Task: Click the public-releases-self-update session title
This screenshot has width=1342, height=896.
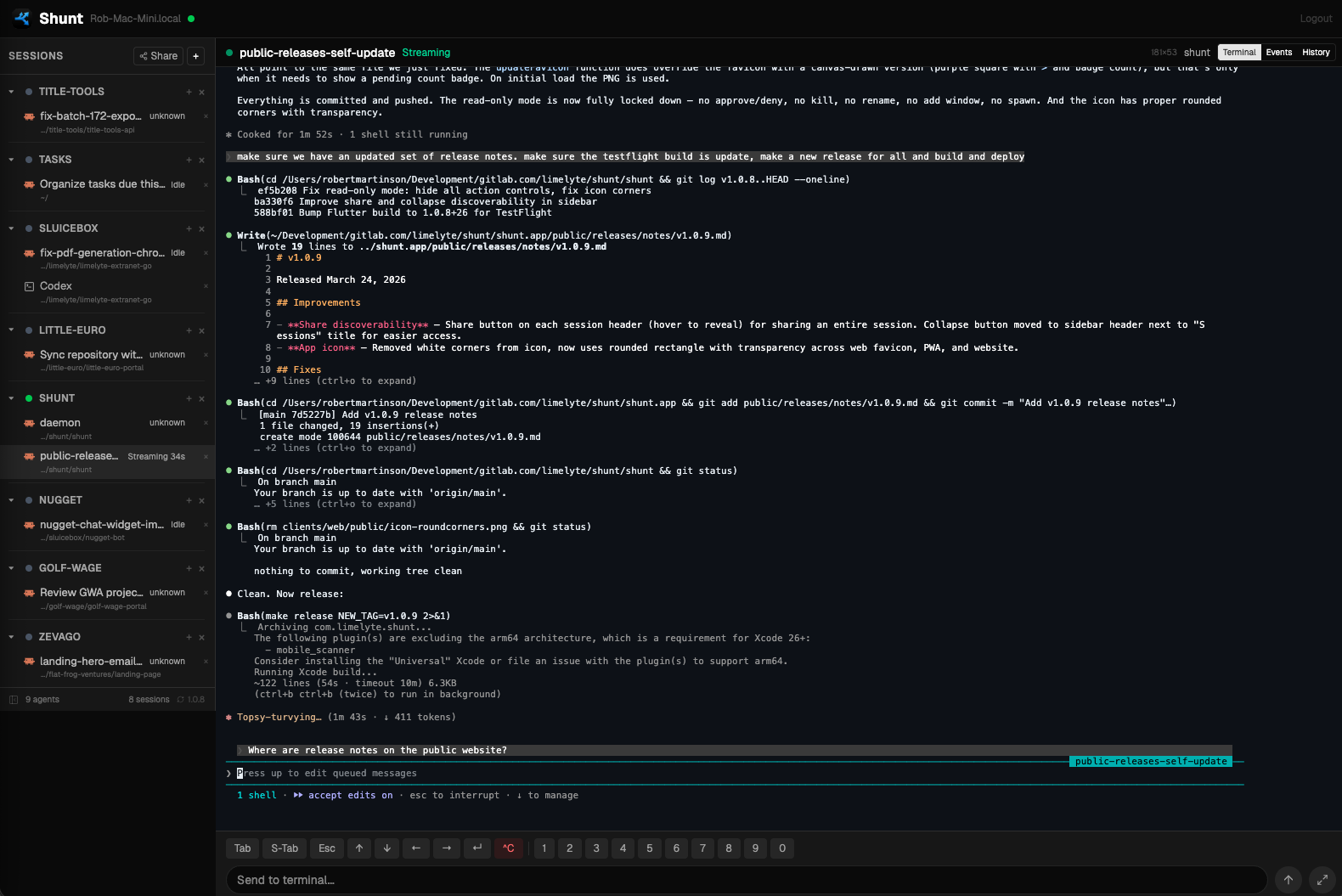Action: click(x=317, y=53)
